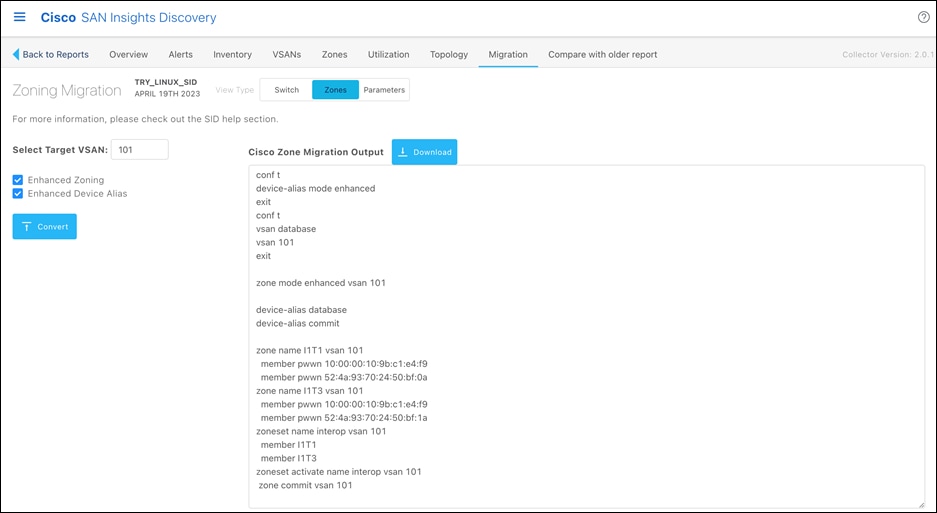Click the 'zoneset name interop vsan 101' line
Image resolution: width=937 pixels, height=513 pixels.
321,431
